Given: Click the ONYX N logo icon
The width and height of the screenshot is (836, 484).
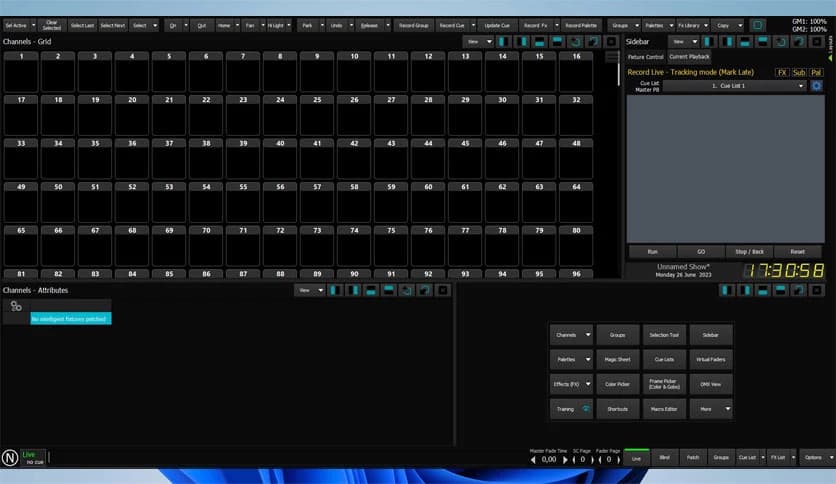Looking at the screenshot, I should 10,458.
